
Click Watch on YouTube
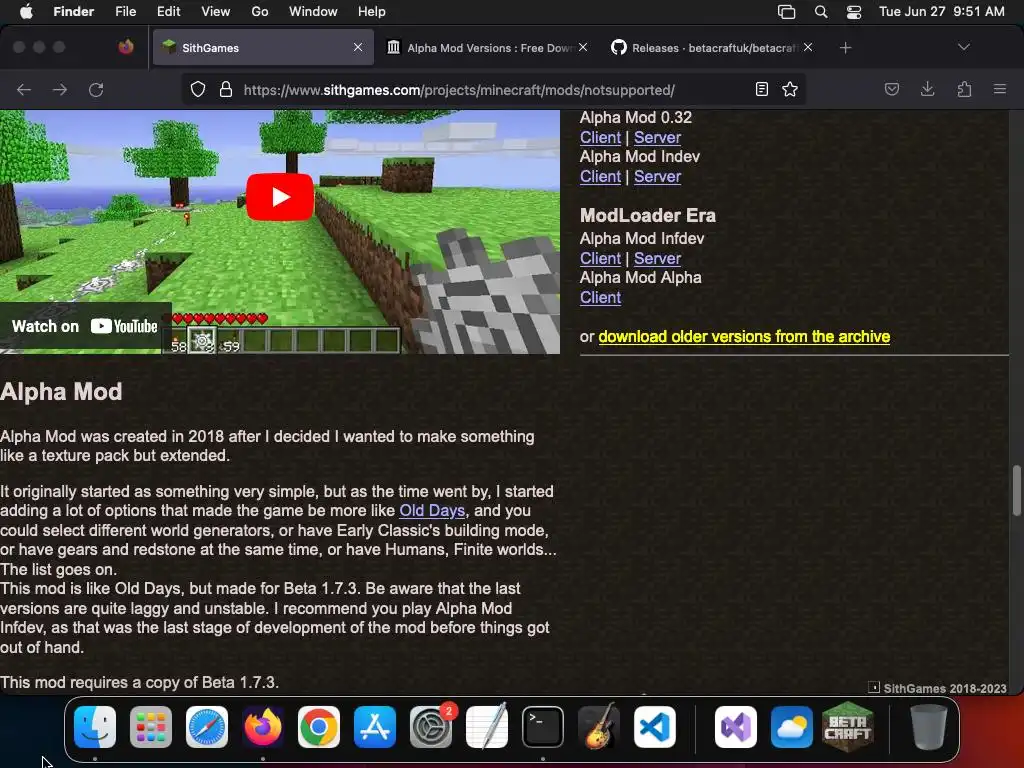(x=85, y=327)
